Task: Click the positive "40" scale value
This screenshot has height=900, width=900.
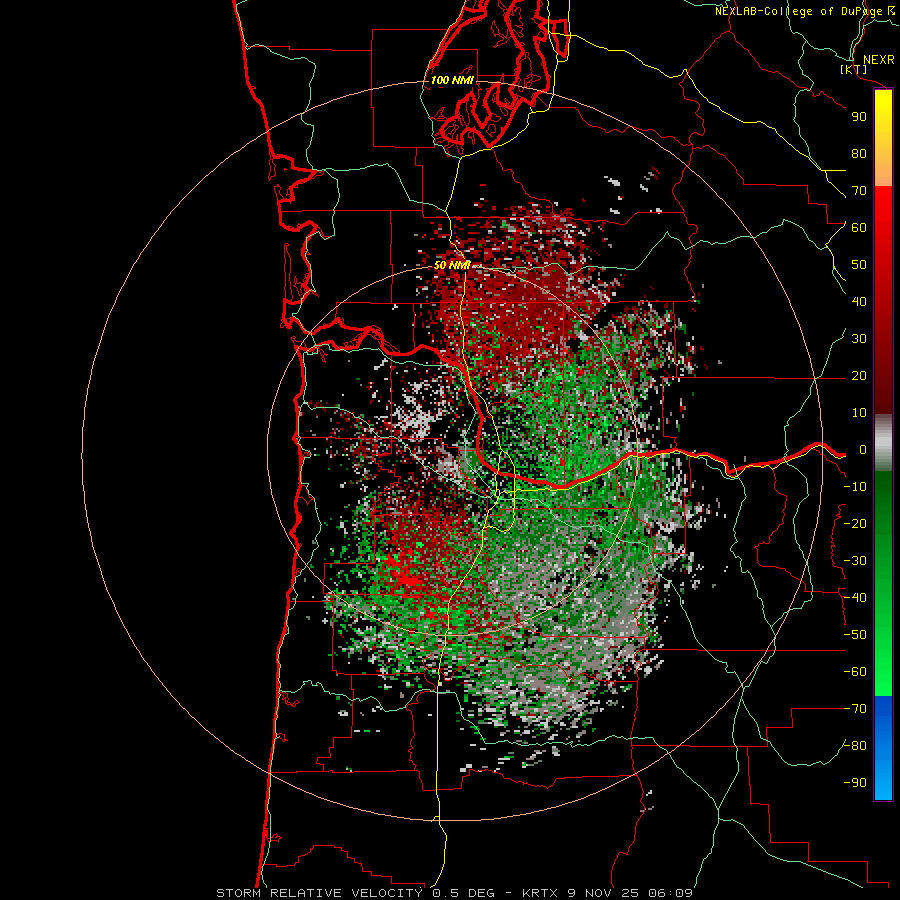Action: [859, 302]
